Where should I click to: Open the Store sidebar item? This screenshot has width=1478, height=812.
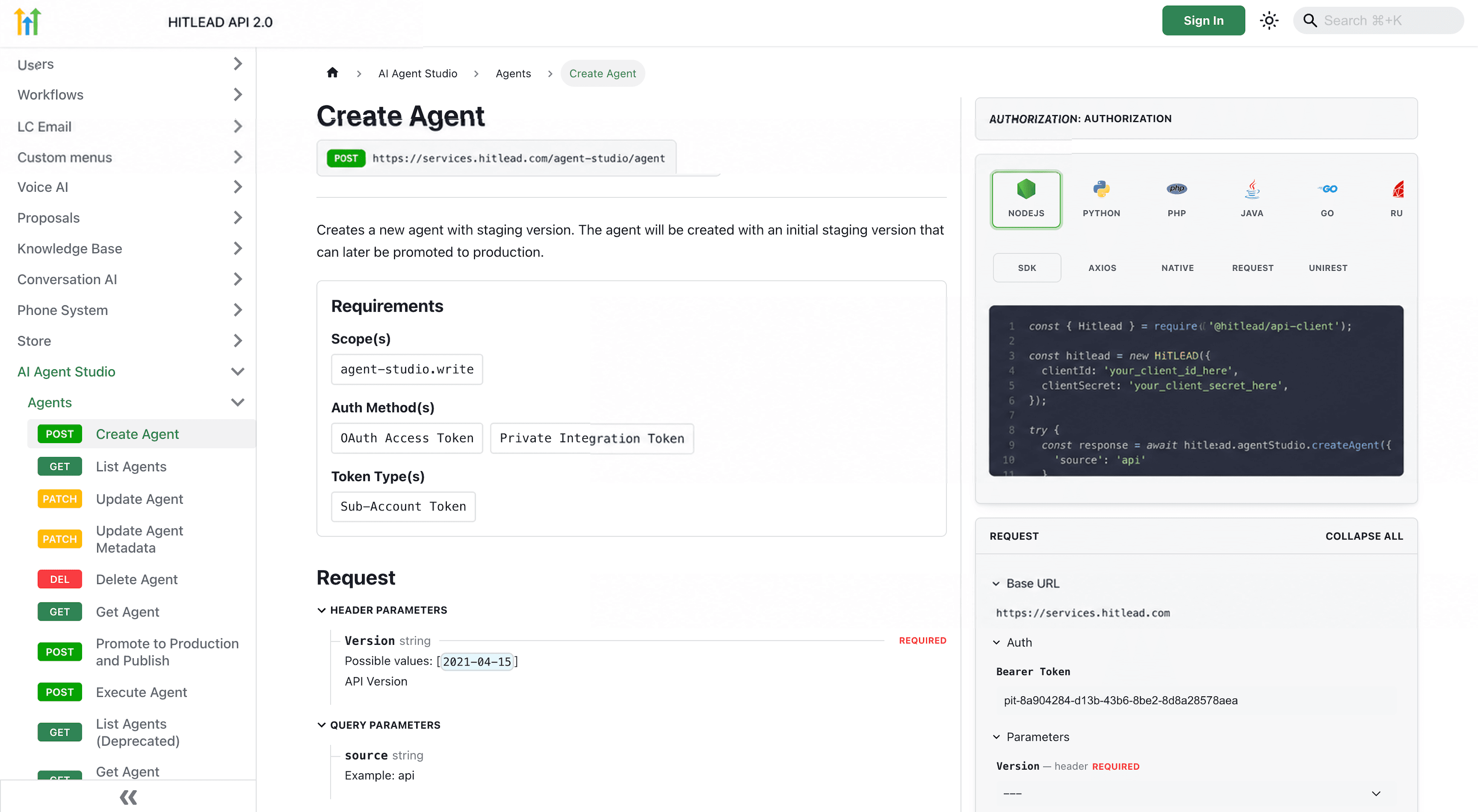pyautogui.click(x=128, y=341)
